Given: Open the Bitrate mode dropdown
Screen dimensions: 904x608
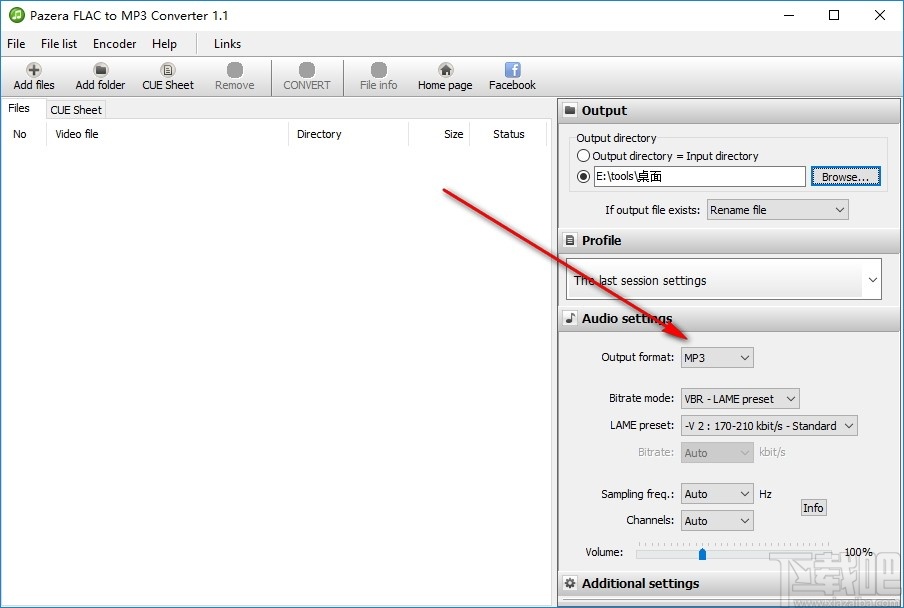Looking at the screenshot, I should 740,398.
